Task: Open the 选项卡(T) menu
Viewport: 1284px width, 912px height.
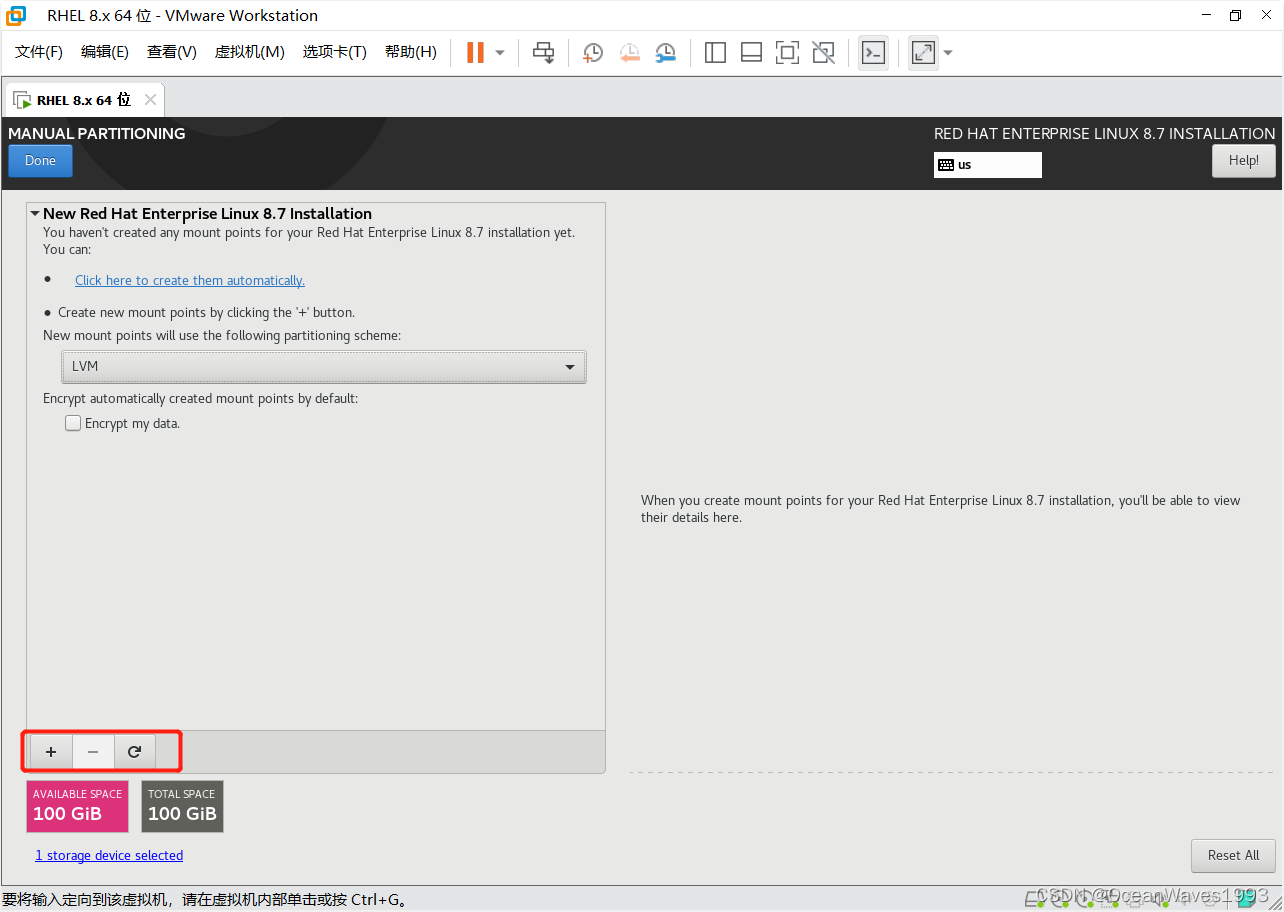Action: pyautogui.click(x=335, y=52)
